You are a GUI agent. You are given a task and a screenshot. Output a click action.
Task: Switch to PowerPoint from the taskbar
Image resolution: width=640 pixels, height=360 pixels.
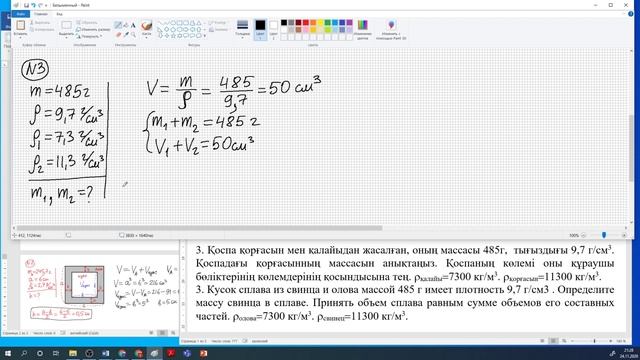point(203,353)
